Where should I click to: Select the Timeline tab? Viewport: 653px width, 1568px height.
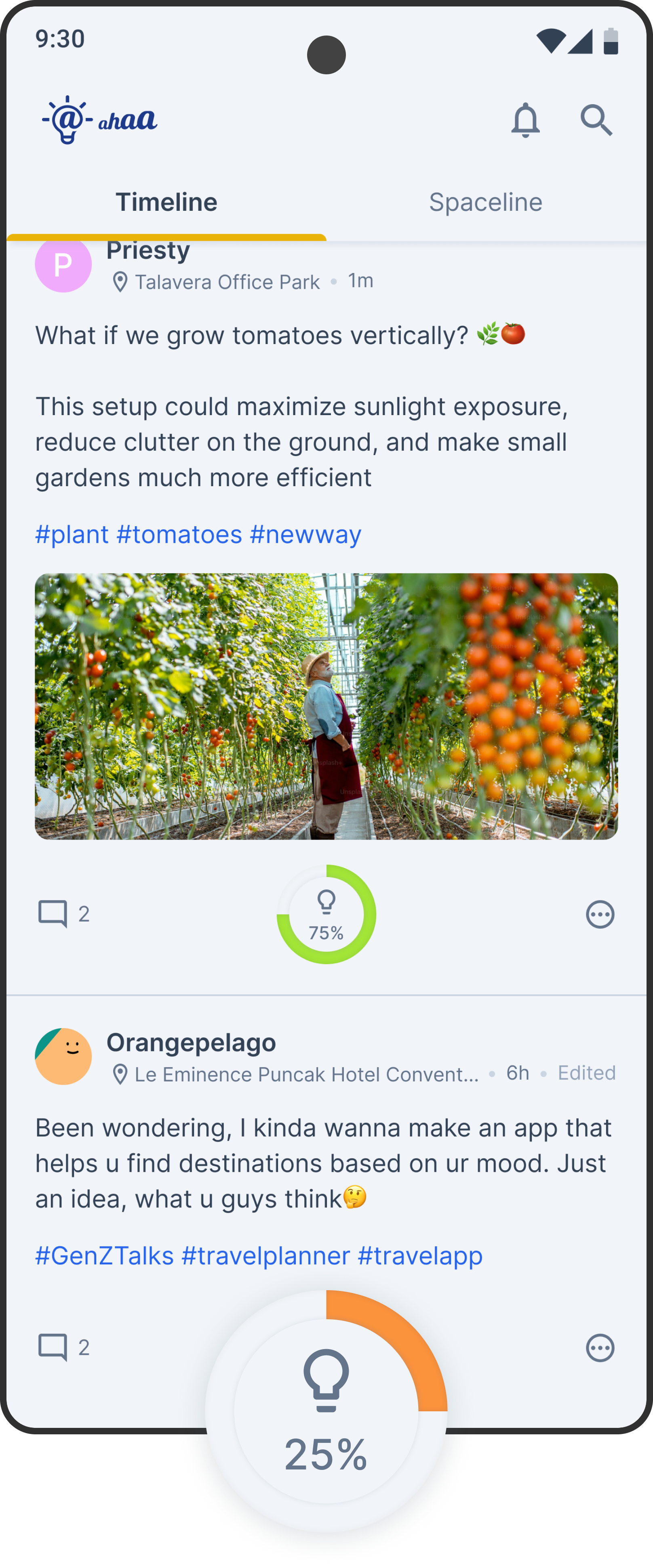tap(166, 202)
